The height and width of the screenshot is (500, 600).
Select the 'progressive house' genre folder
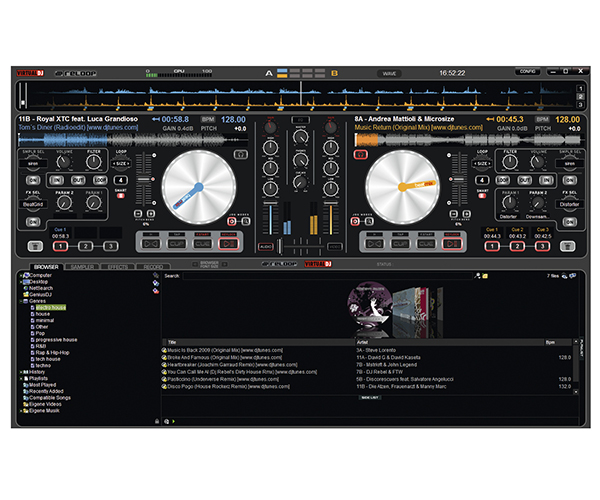pos(56,340)
